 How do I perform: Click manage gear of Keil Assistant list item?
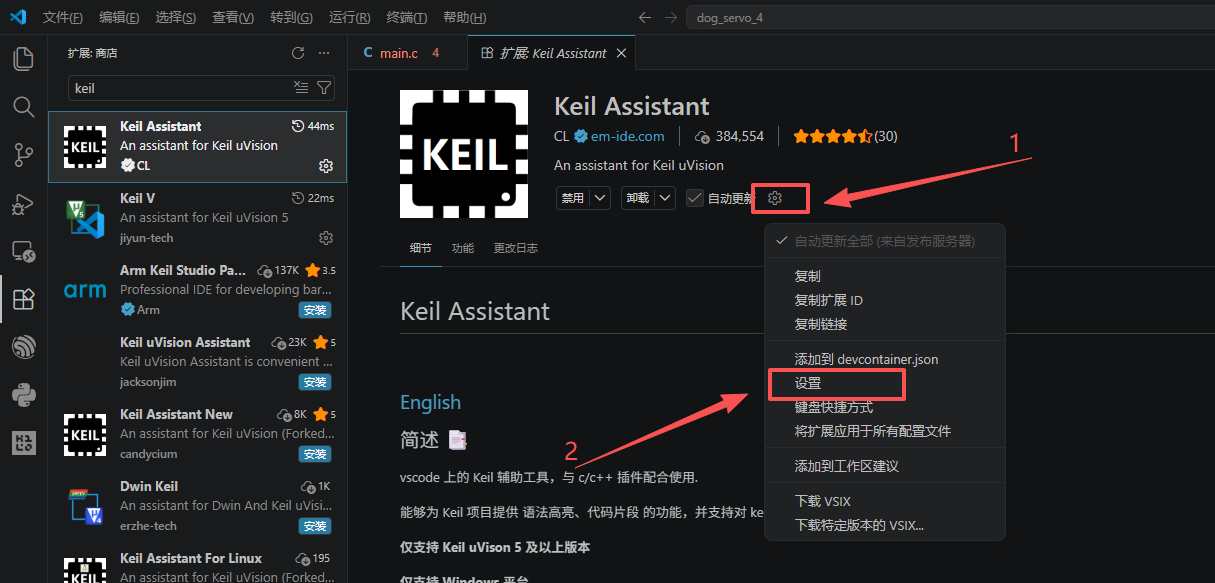325,165
